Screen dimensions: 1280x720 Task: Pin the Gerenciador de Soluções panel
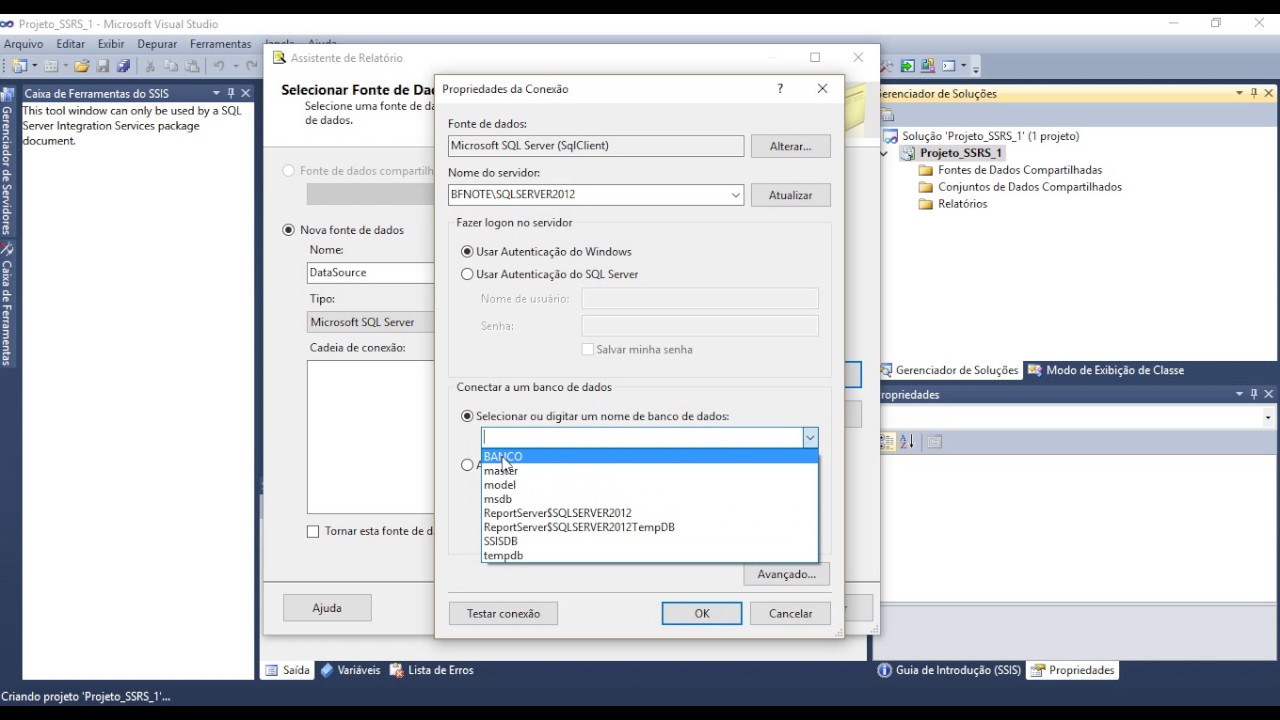coord(1254,93)
